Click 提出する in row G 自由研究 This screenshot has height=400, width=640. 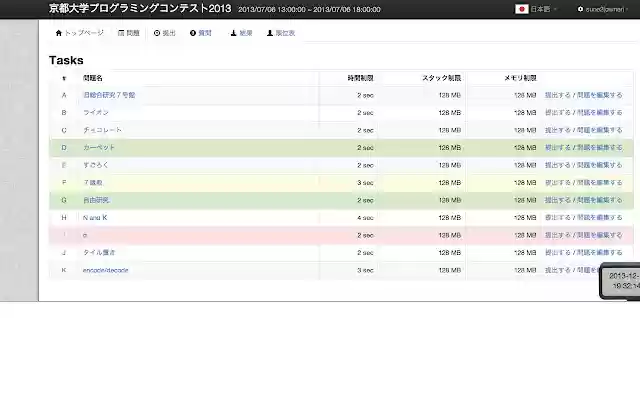pyautogui.click(x=558, y=200)
